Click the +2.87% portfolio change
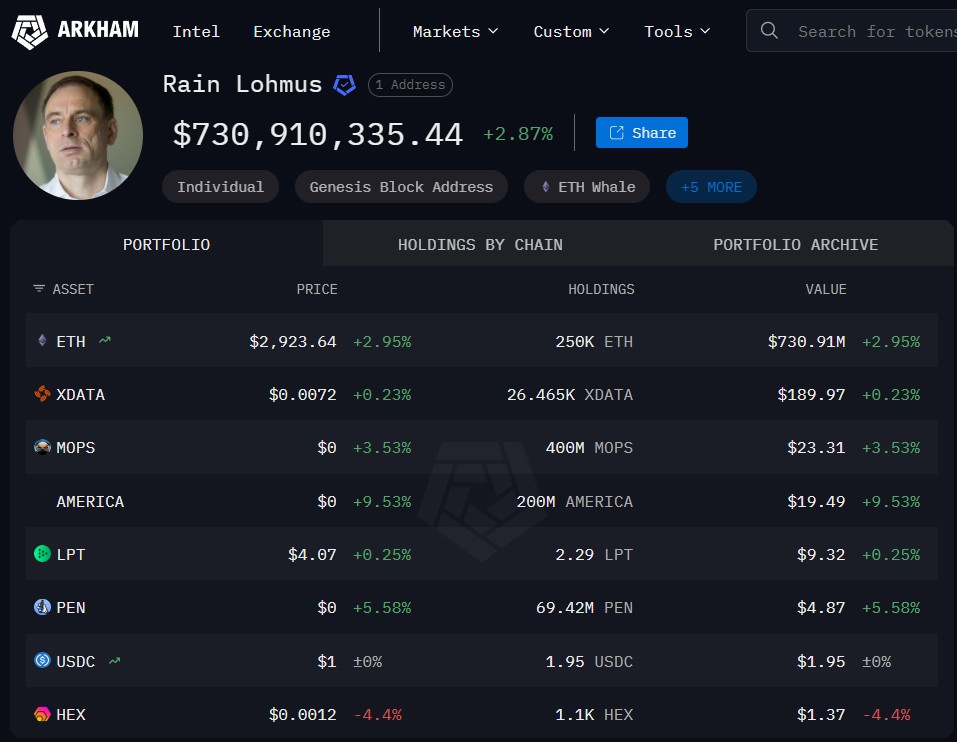The image size is (957, 742). click(x=518, y=133)
